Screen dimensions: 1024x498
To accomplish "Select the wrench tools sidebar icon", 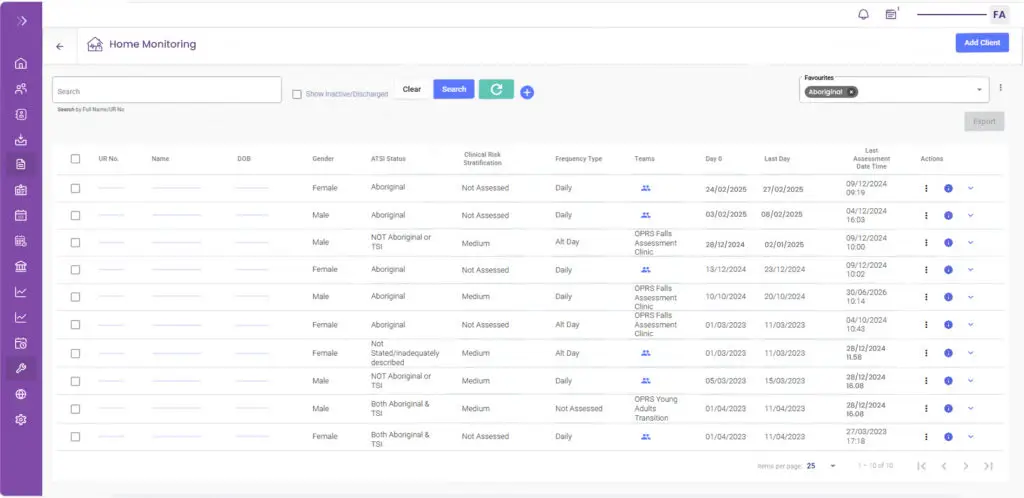I will point(21,368).
